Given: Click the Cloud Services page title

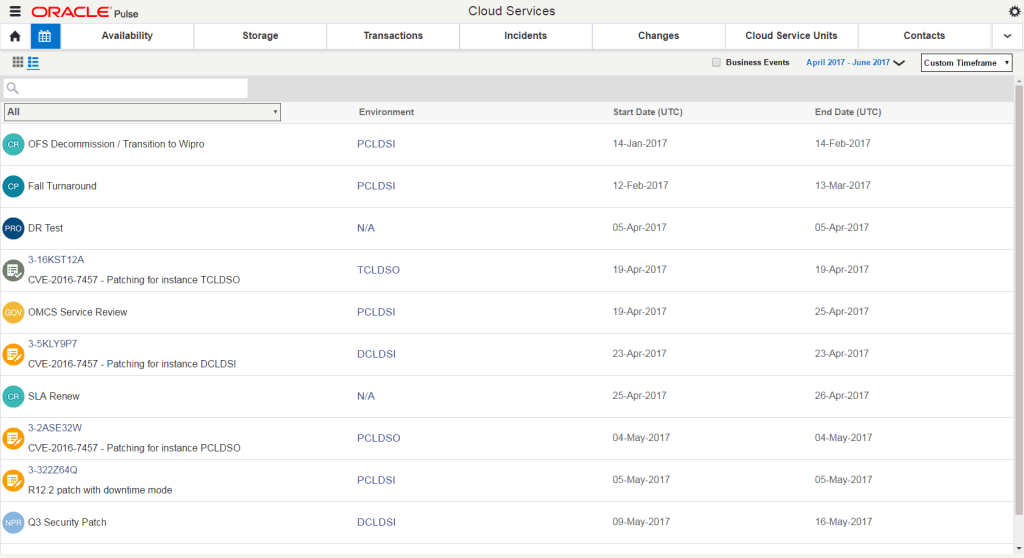Looking at the screenshot, I should point(512,11).
